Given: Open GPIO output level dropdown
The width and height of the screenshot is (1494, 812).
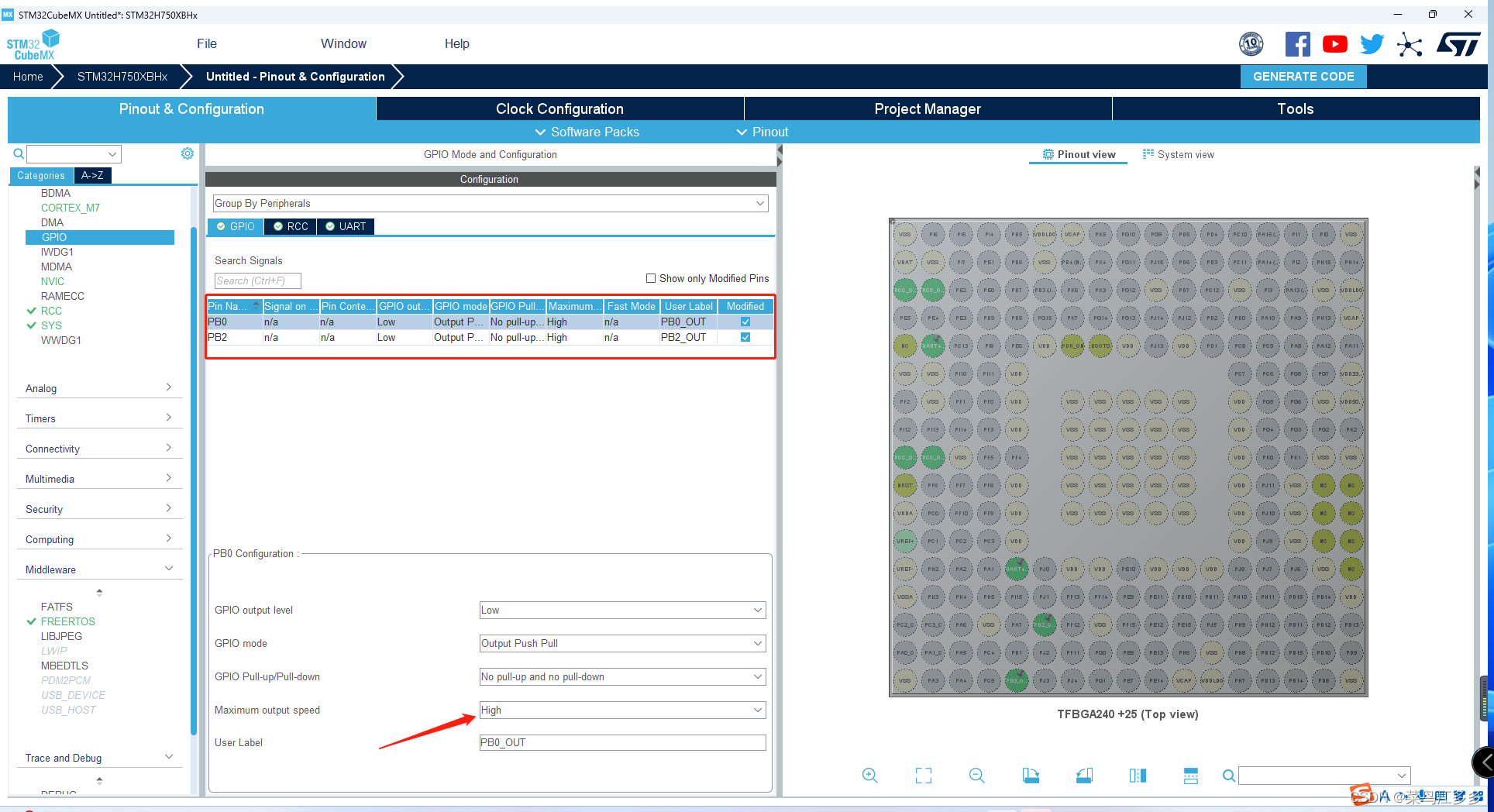Looking at the screenshot, I should point(622,610).
